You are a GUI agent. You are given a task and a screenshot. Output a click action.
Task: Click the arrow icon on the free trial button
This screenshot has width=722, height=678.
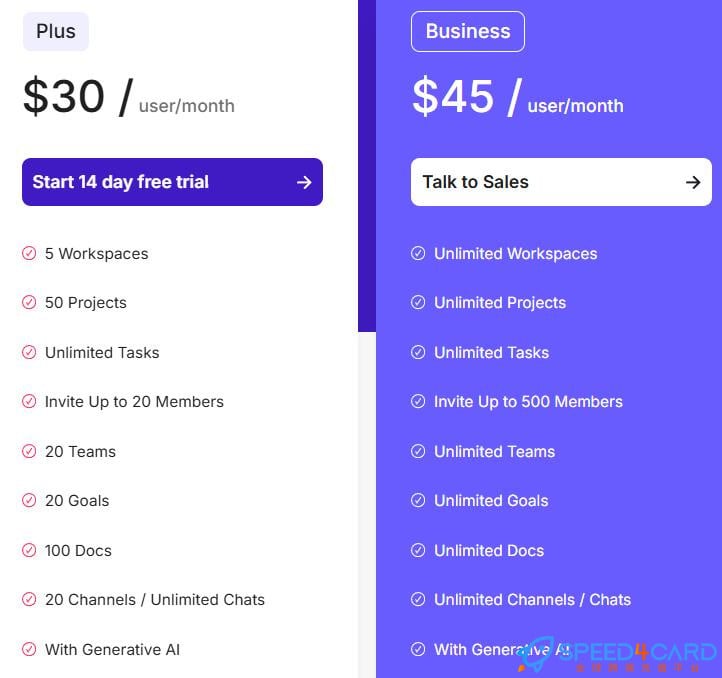coord(304,182)
